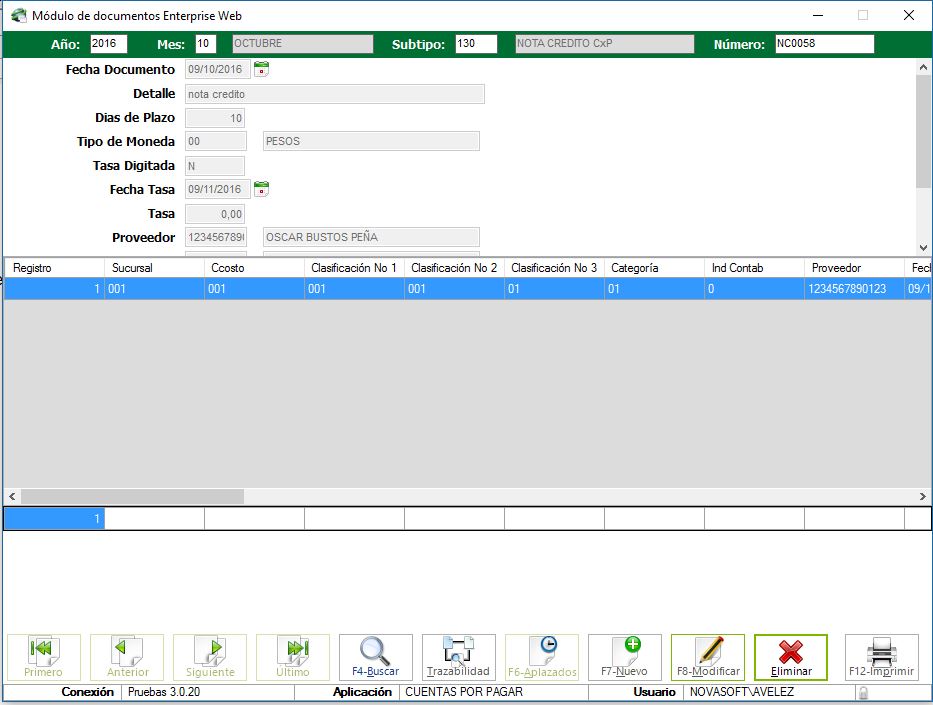Click 'CUENTAS POR PAGAR' in the status bar

point(464,692)
